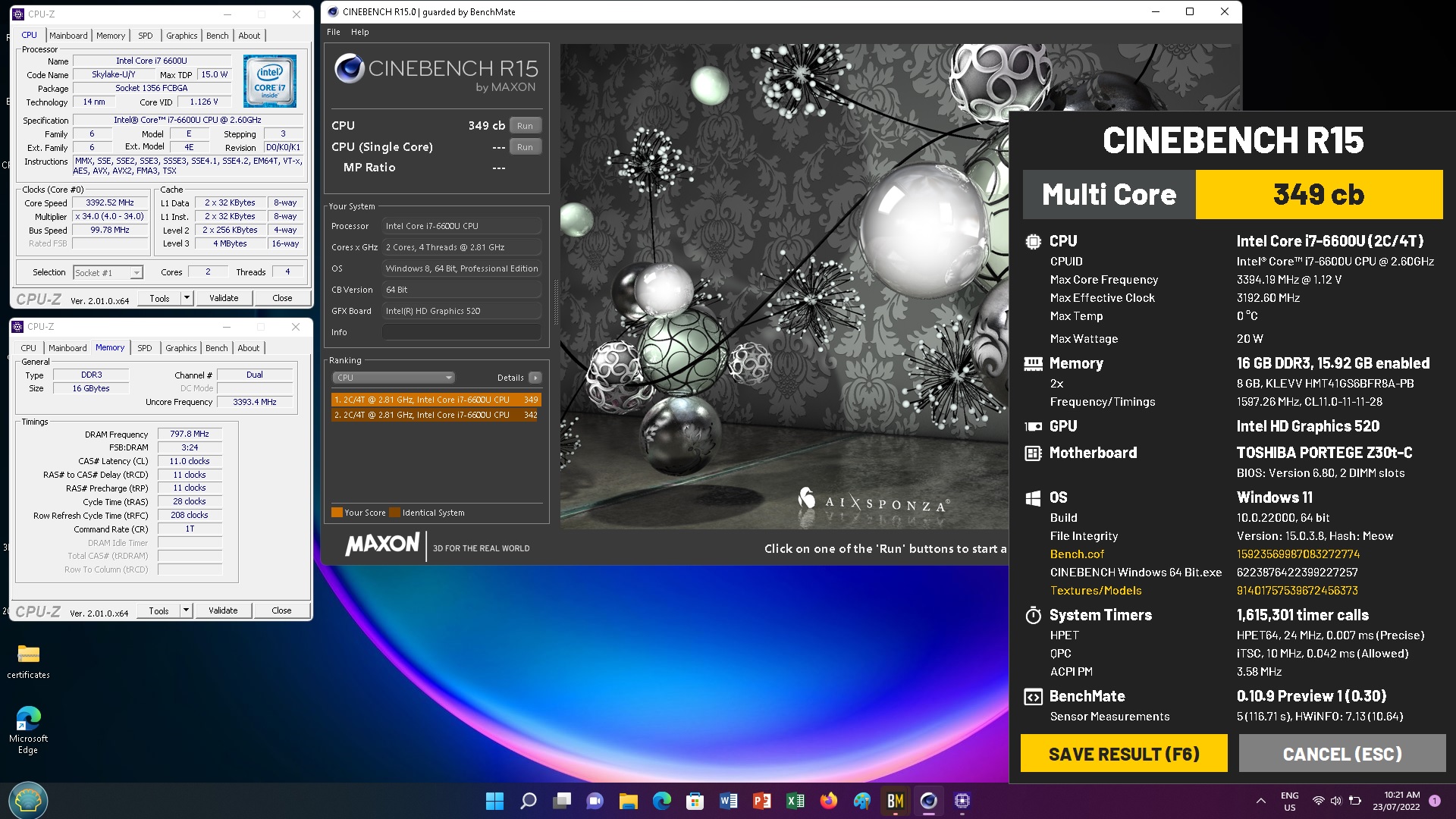Click Validate in bottom CPU-Z window
This screenshot has height=819, width=1456.
[223, 610]
